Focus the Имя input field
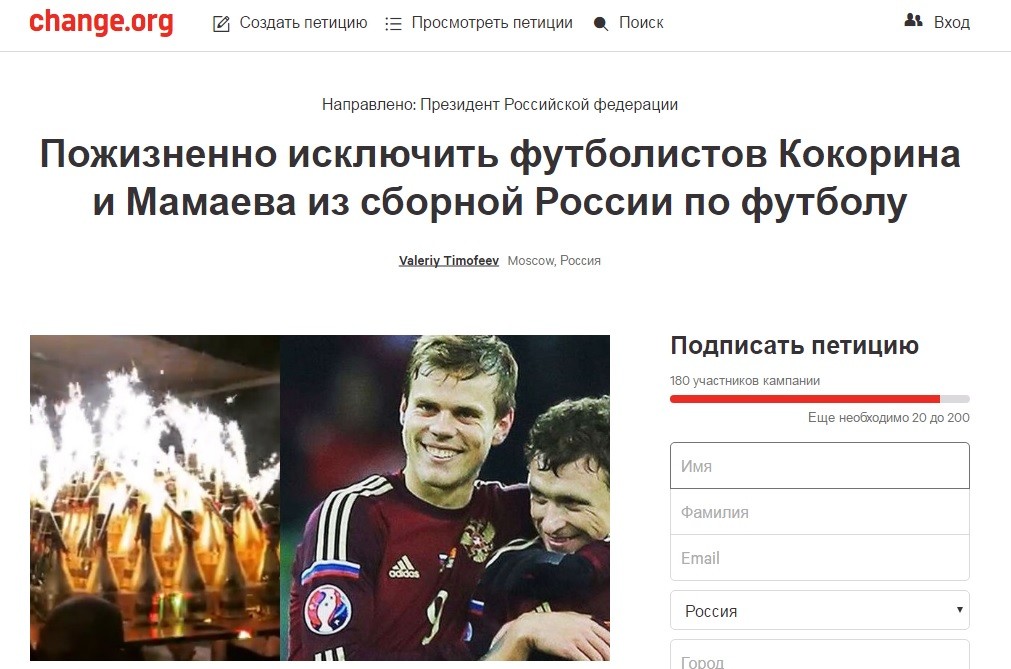The image size is (1011, 669). point(820,465)
